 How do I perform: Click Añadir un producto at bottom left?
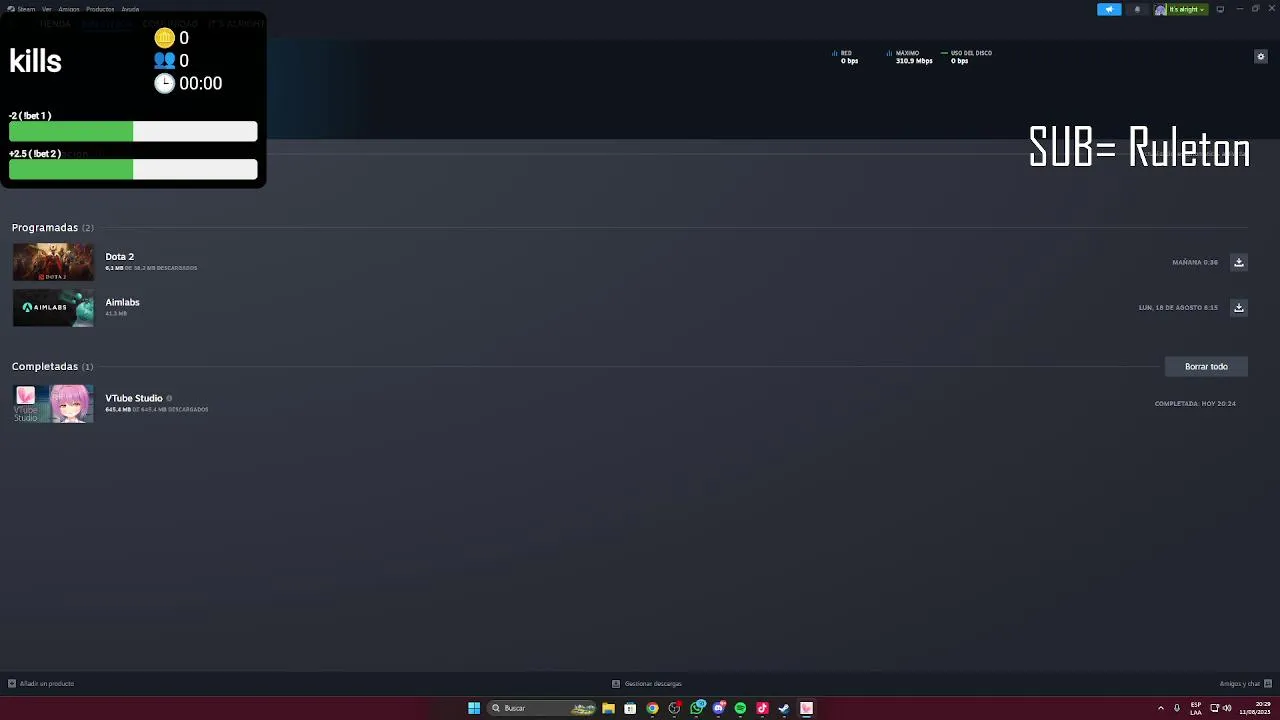click(x=41, y=684)
